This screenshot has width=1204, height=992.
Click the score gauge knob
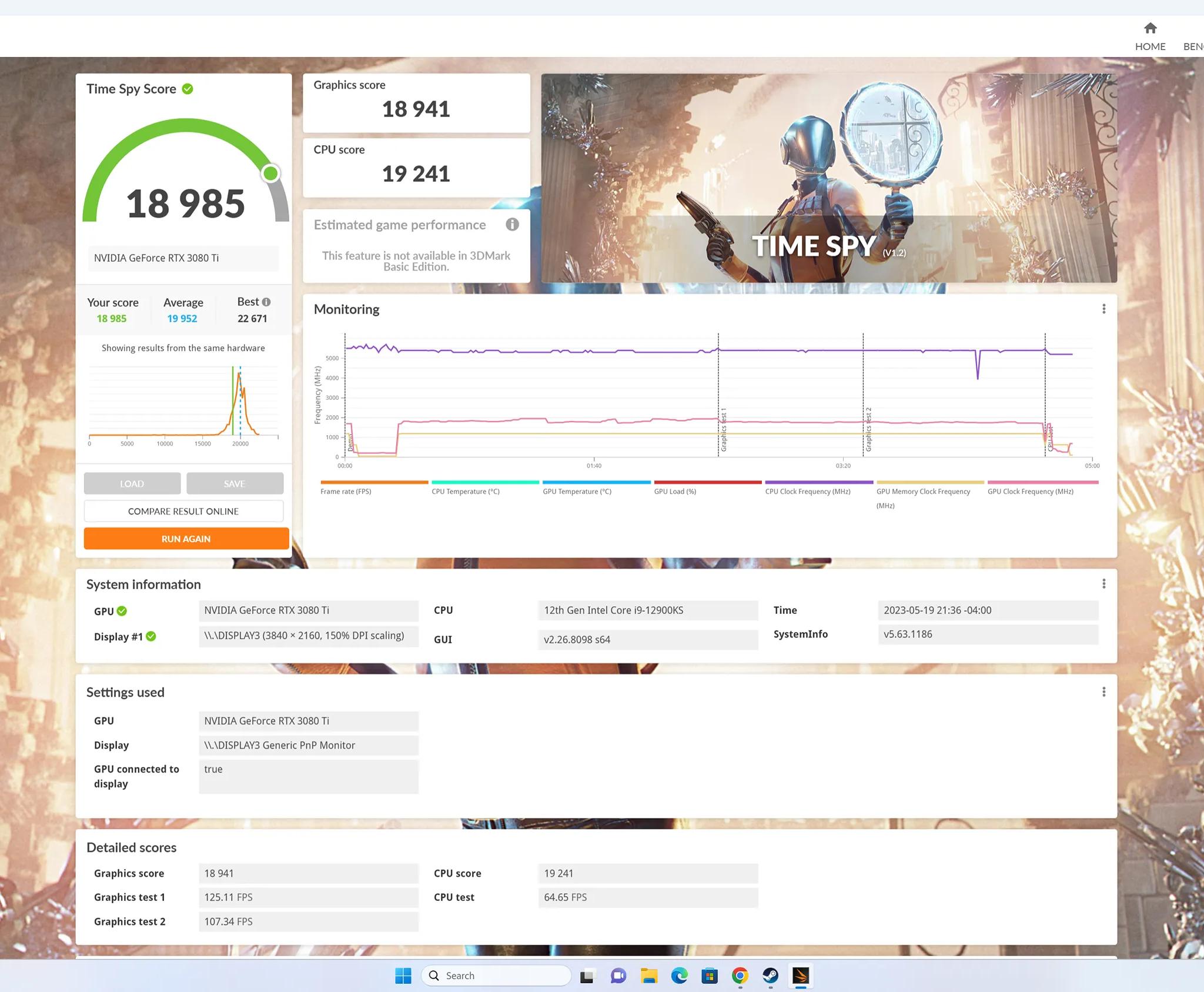pos(271,173)
